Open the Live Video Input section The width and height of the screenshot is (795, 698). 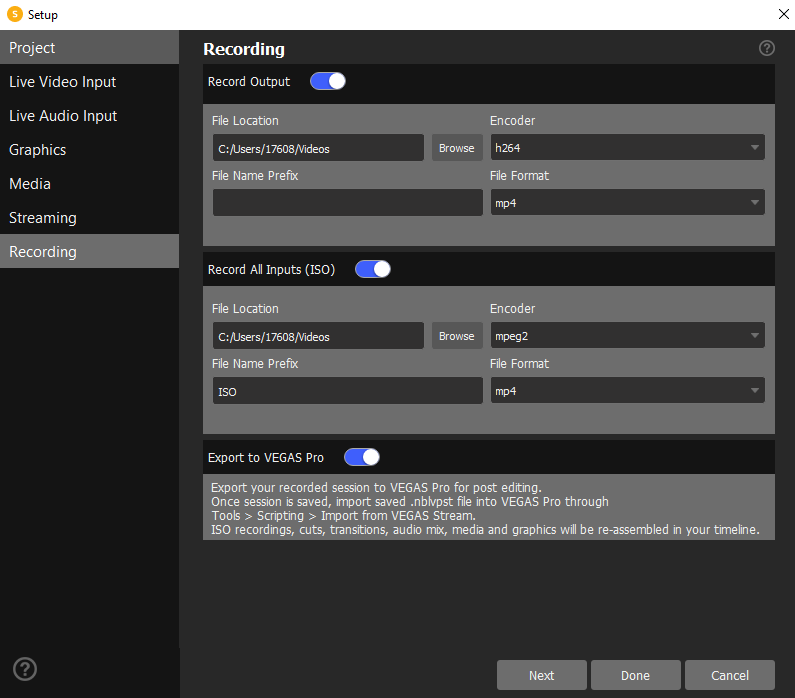[89, 82]
